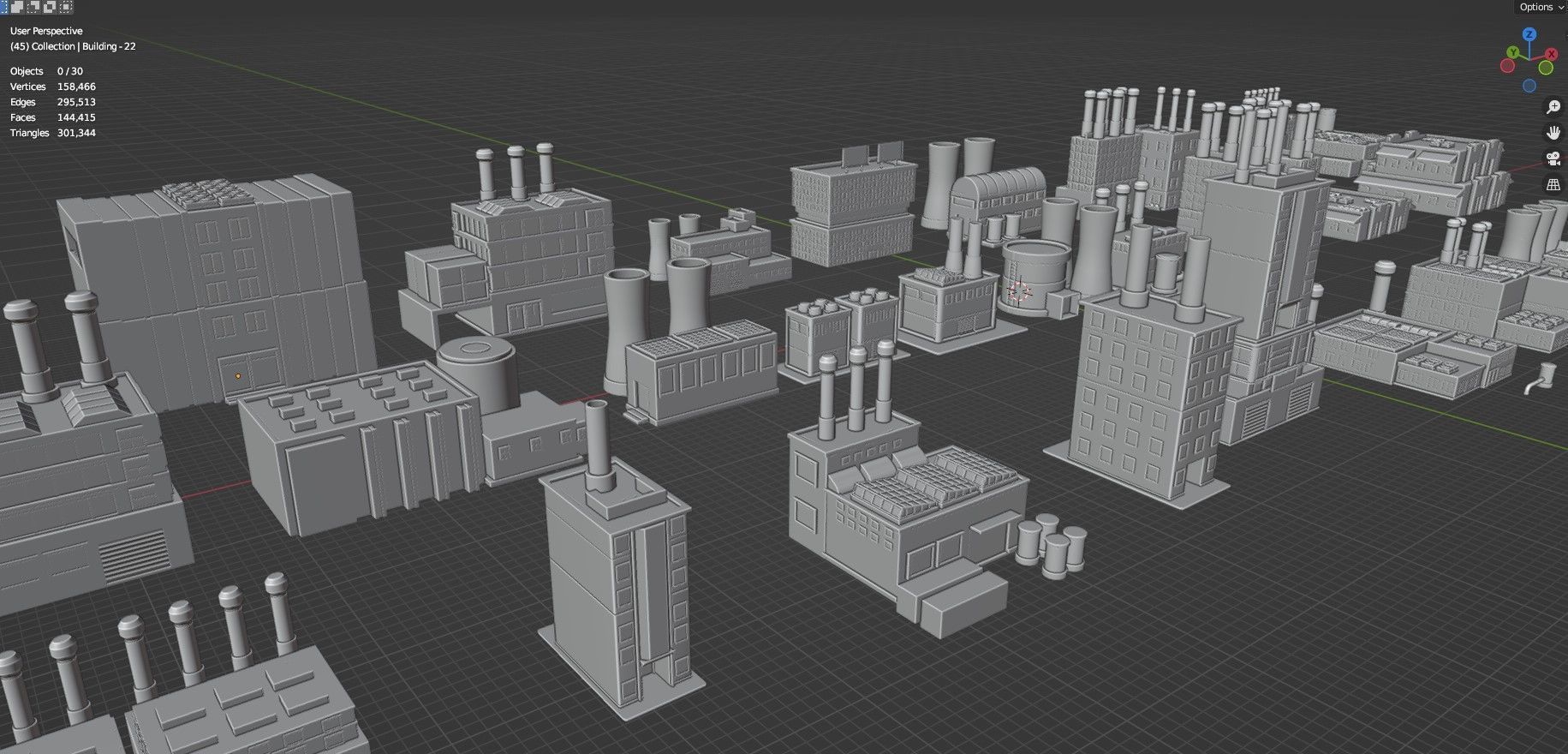Click the '(45) Collection | Building - 22' text

coord(73,46)
